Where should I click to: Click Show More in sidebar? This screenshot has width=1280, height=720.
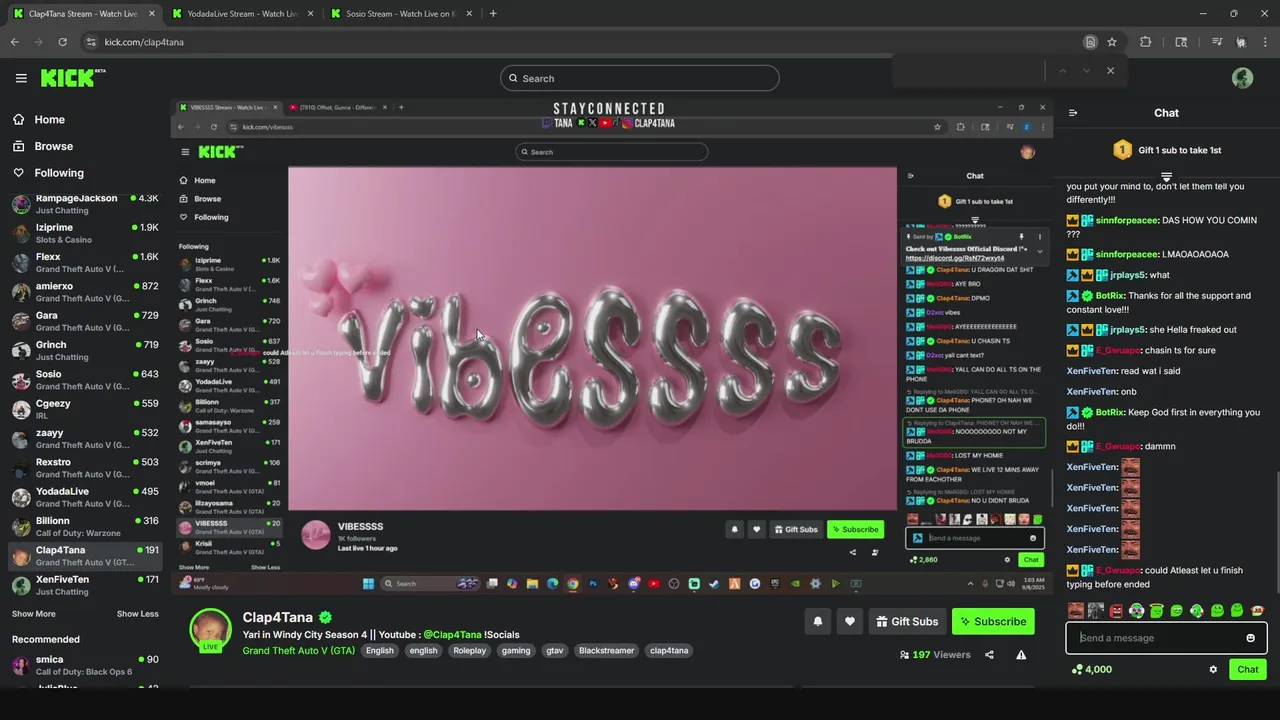[34, 614]
